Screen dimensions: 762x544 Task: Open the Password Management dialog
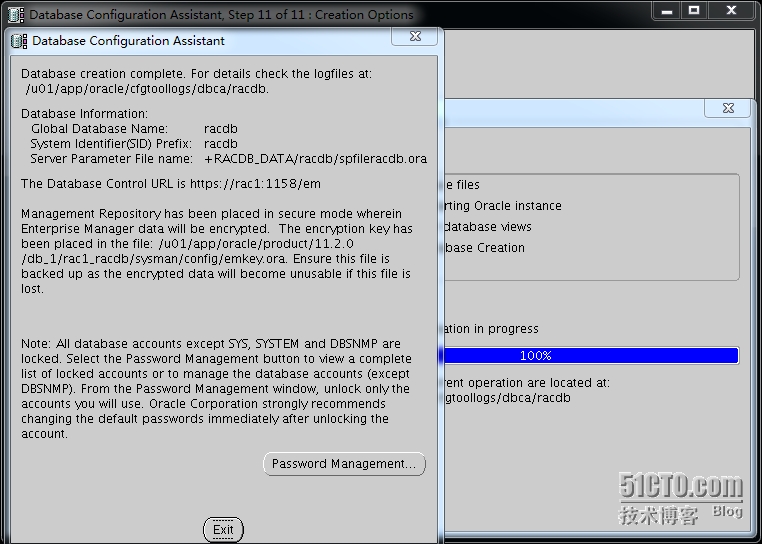tap(344, 464)
